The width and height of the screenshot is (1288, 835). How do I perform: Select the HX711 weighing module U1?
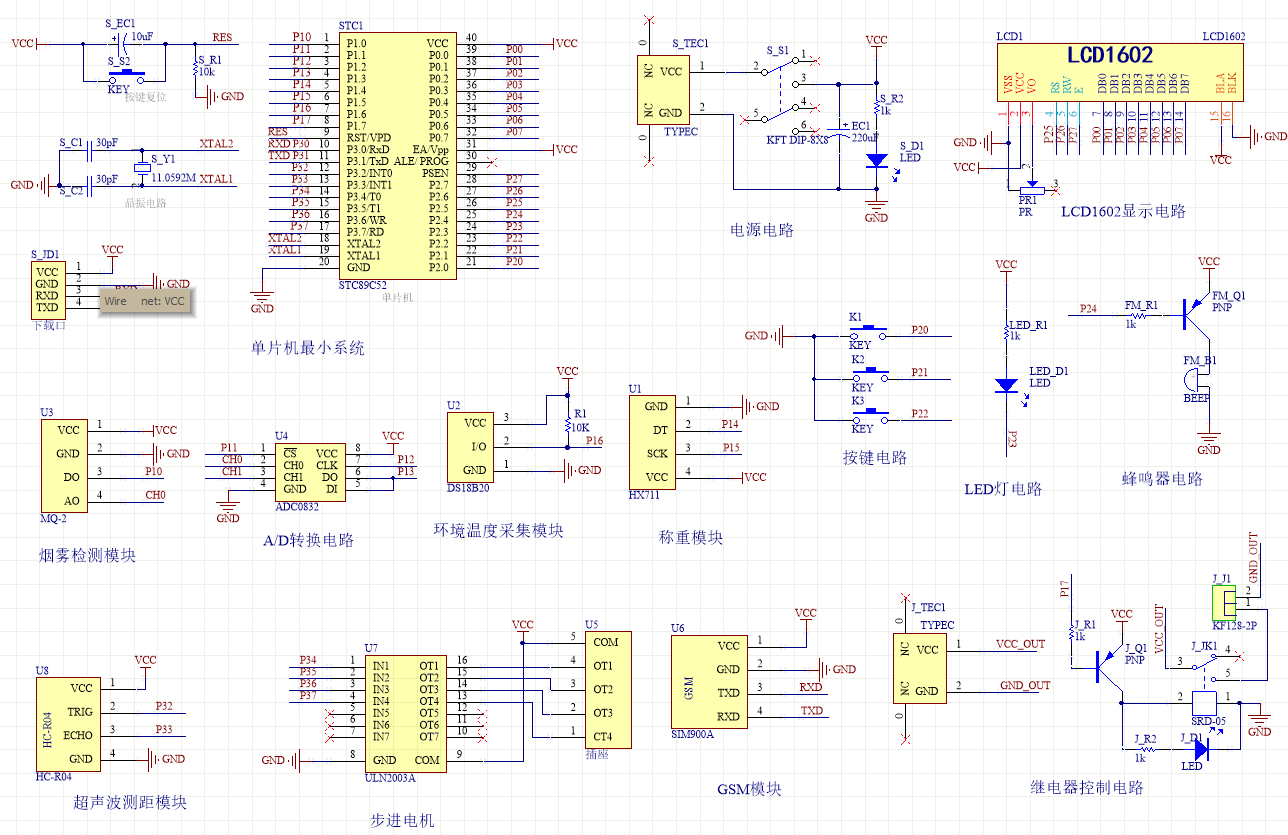(652, 441)
